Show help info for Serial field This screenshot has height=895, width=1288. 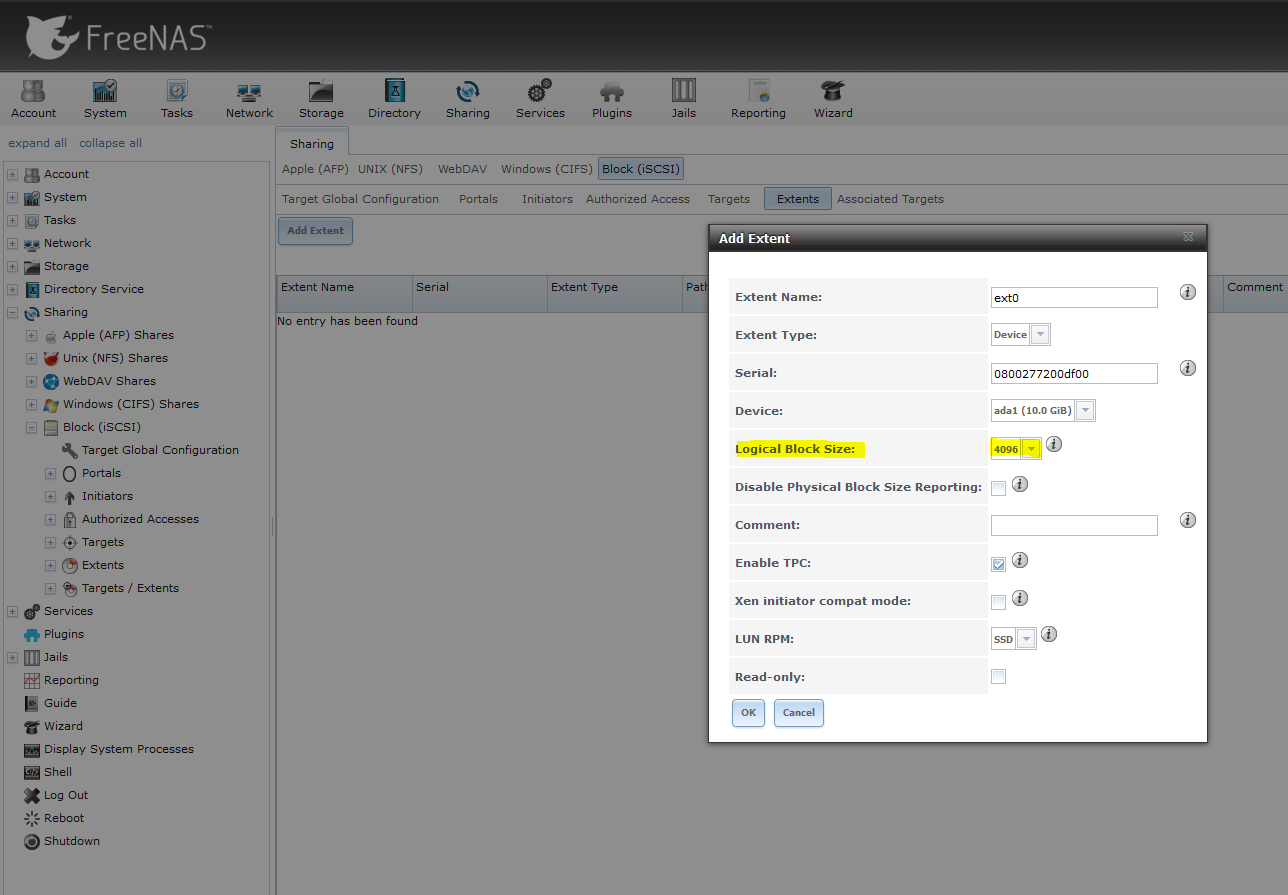pyautogui.click(x=1188, y=368)
